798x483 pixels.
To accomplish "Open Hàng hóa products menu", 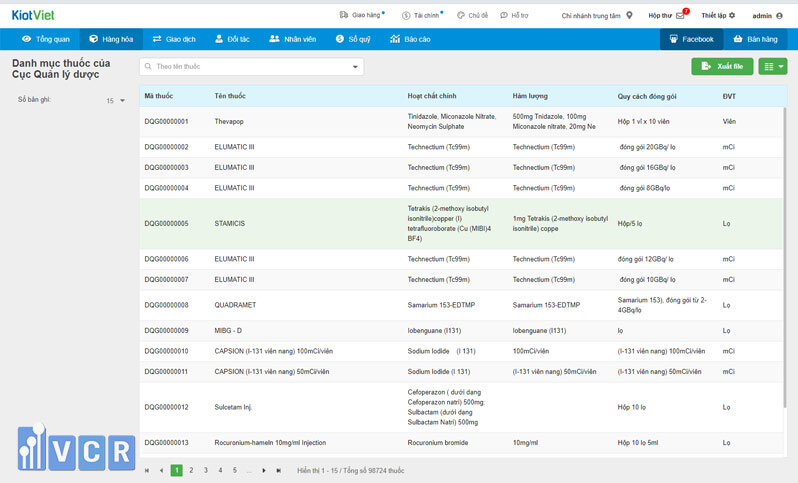I will (x=111, y=39).
